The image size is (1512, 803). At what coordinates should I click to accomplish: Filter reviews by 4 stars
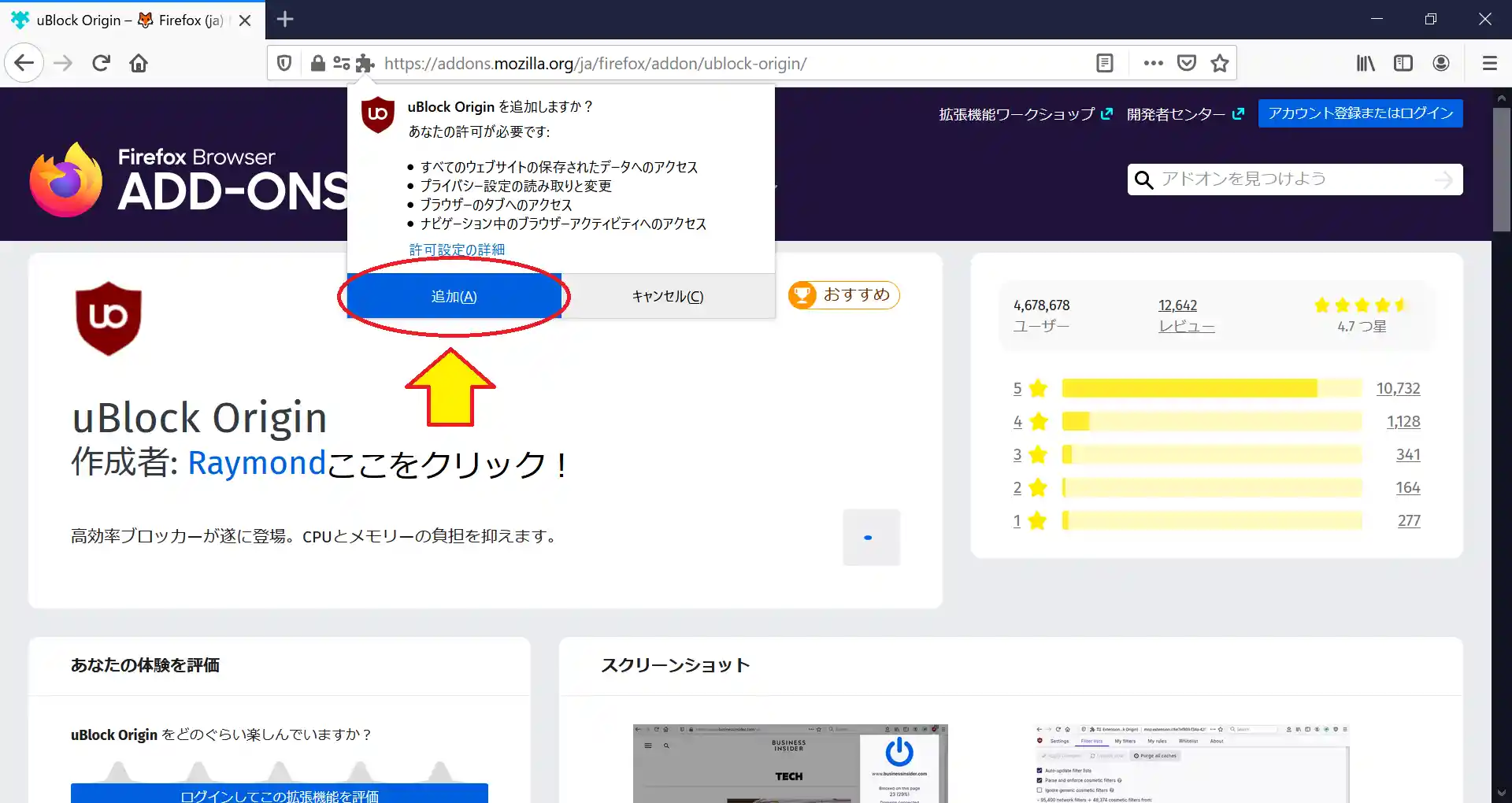tap(1030, 421)
